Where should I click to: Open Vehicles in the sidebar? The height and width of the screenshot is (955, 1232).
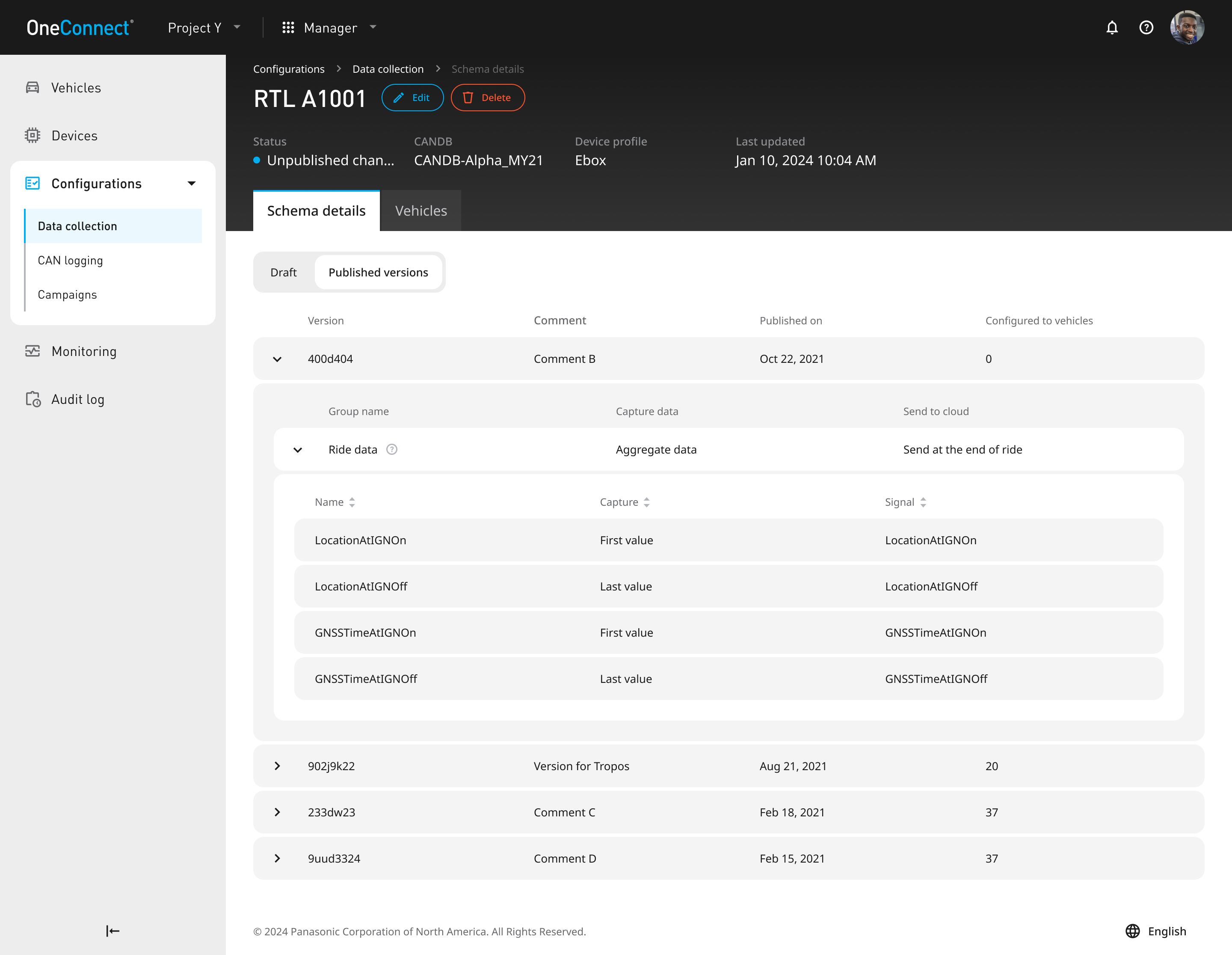click(x=76, y=88)
